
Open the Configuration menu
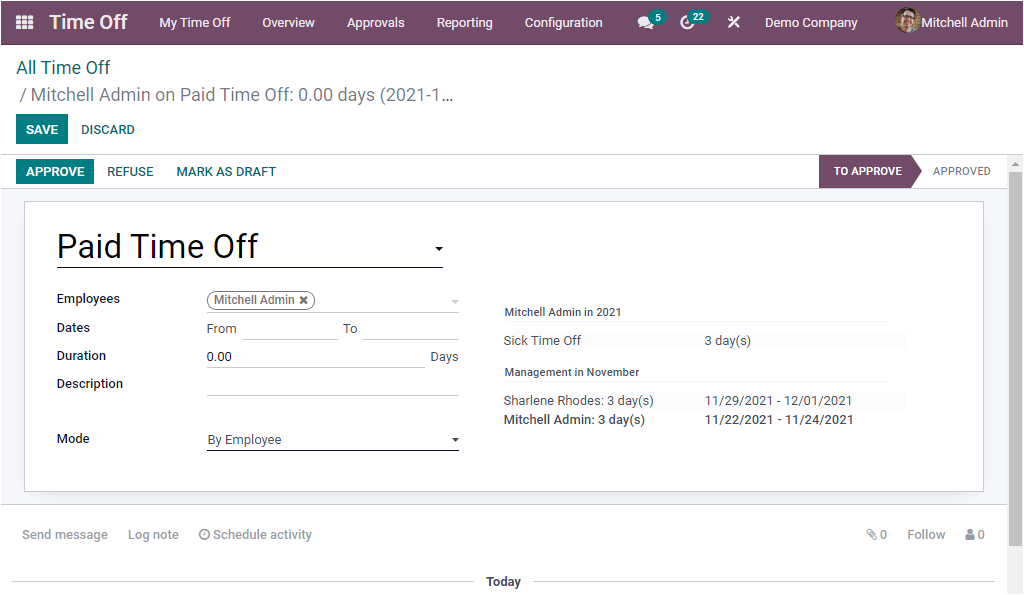(x=563, y=22)
